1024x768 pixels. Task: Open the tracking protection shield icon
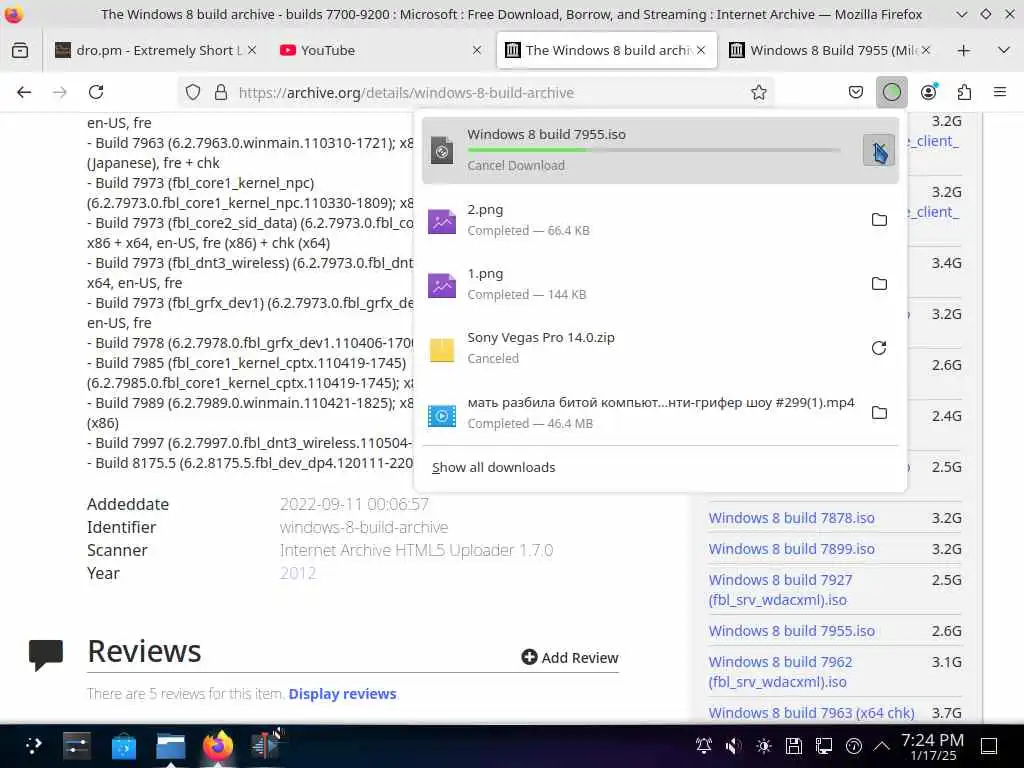(193, 92)
